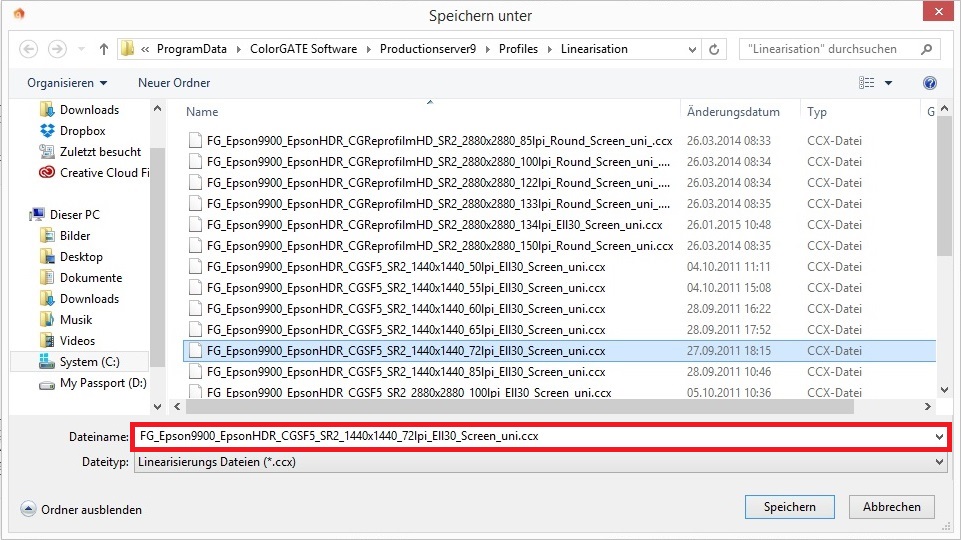Open Creative Cloud Files in sidebar
961x540 pixels.
click(x=103, y=173)
